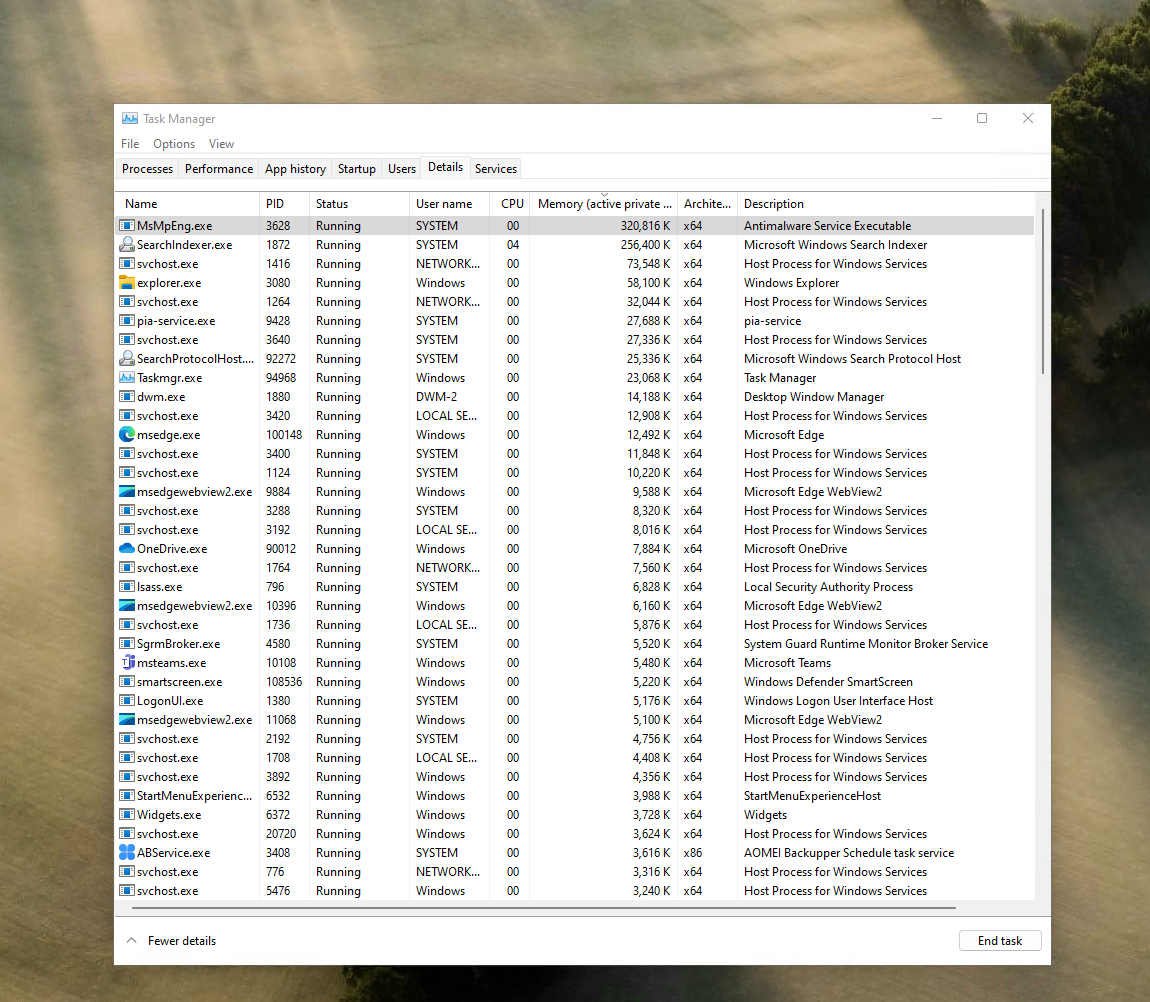Click the Task Manager title bar icon
Image resolution: width=1150 pixels, height=1002 pixels.
click(130, 119)
